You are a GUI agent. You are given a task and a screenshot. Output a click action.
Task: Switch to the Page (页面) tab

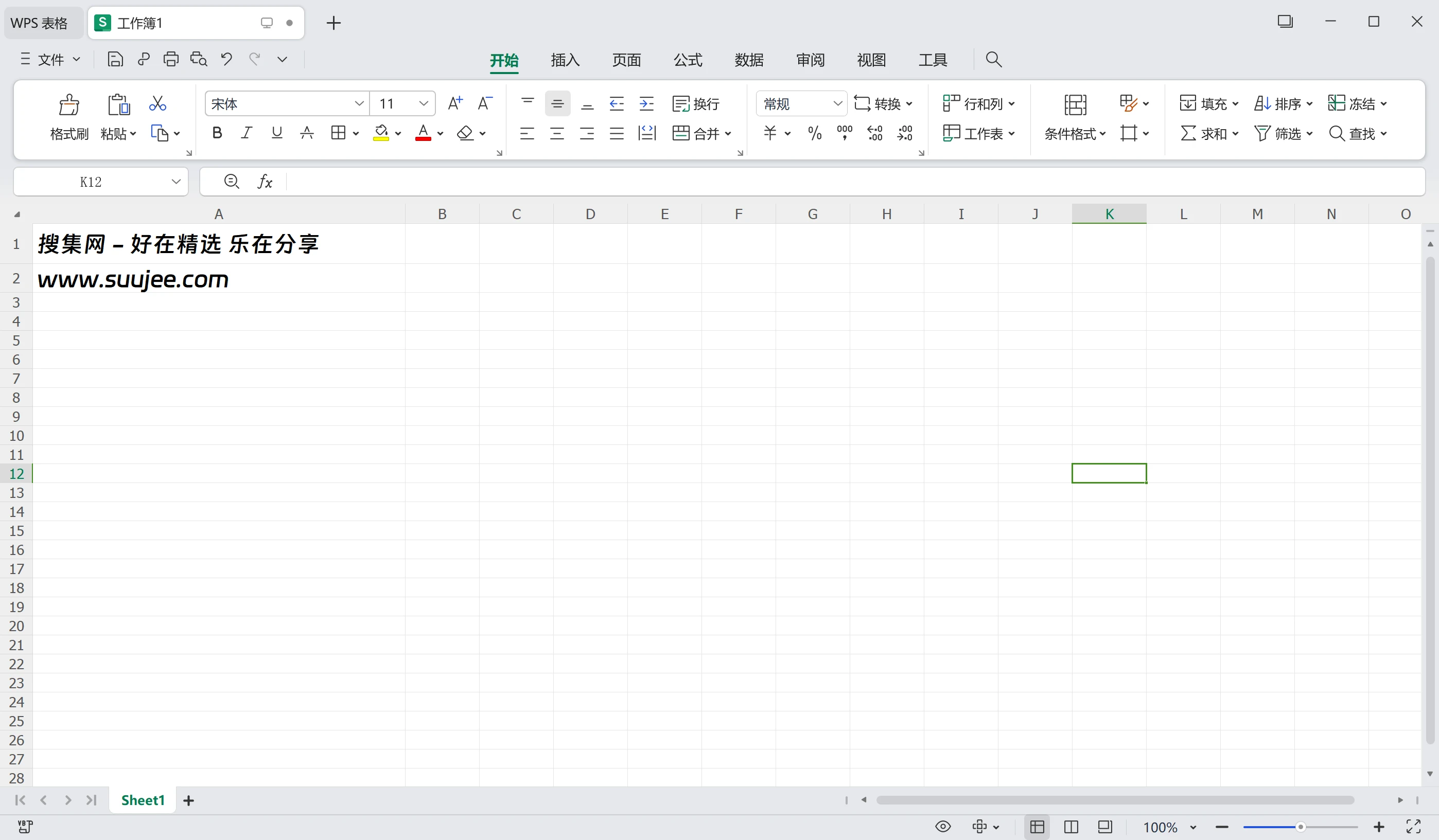[x=626, y=60]
